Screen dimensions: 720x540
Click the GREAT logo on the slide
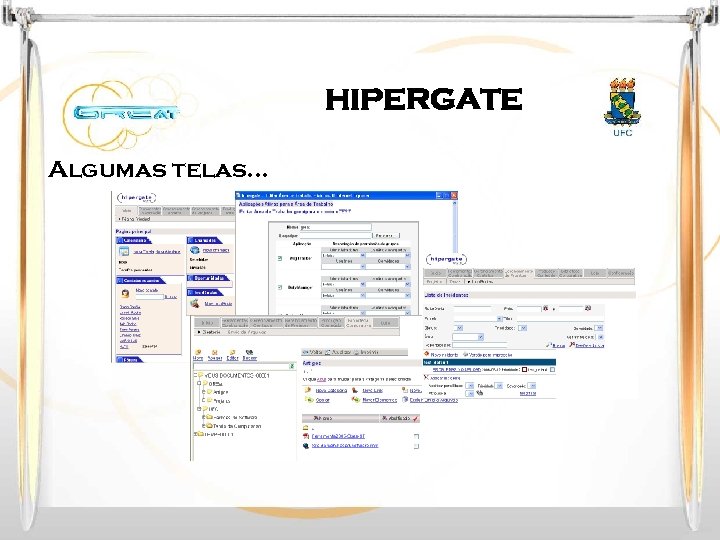pyautogui.click(x=122, y=113)
